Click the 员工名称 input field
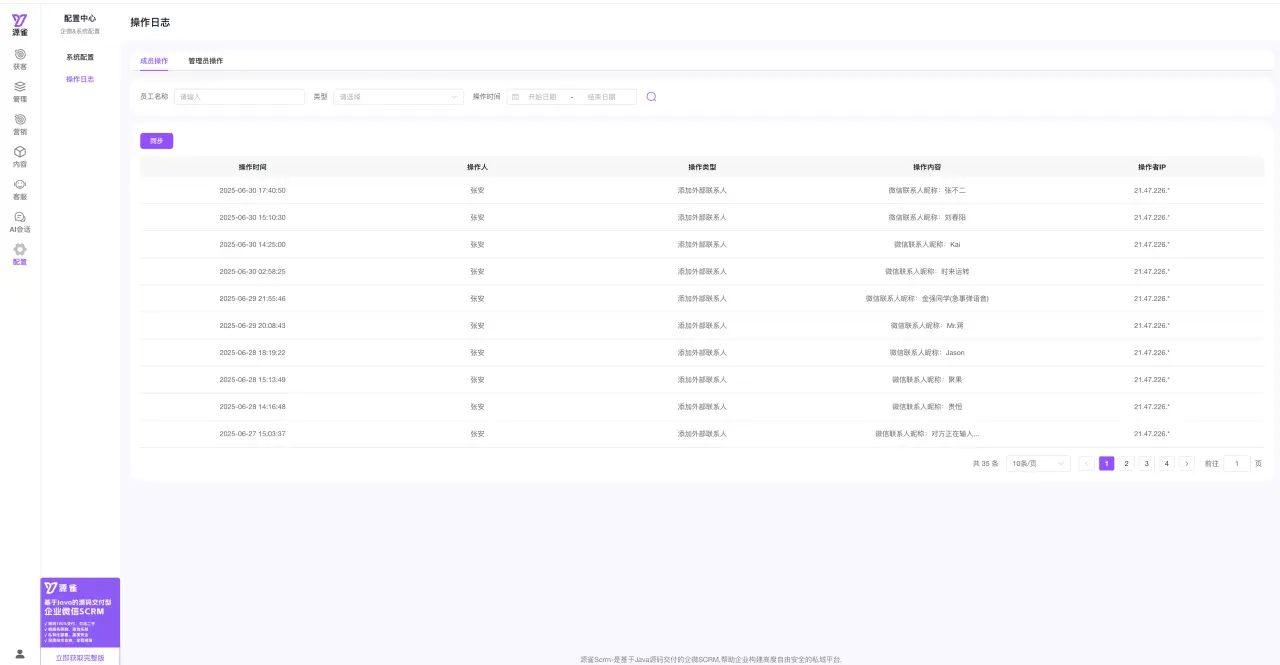1280x665 pixels. click(239, 97)
